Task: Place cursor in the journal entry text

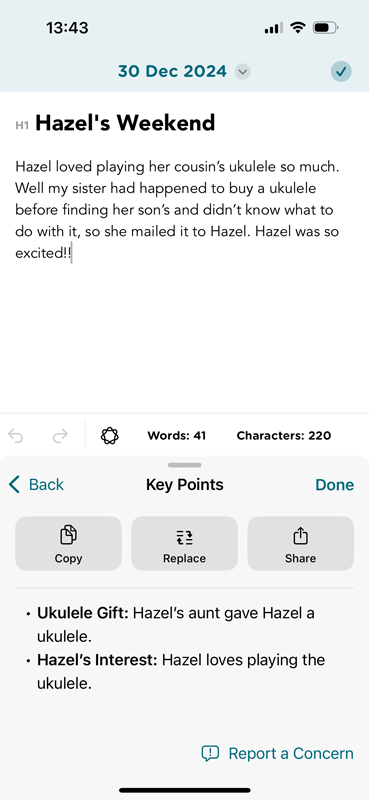Action: pyautogui.click(x=177, y=210)
